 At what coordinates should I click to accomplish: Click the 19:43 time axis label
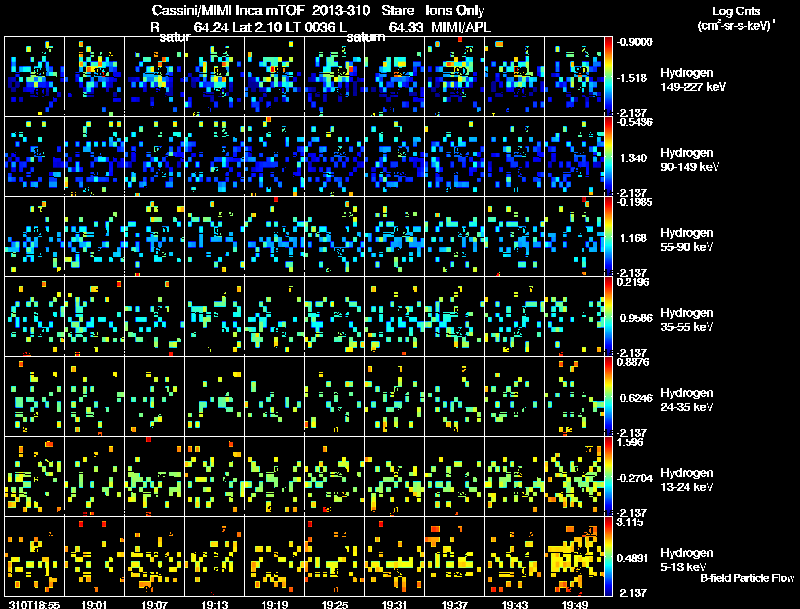(515, 604)
